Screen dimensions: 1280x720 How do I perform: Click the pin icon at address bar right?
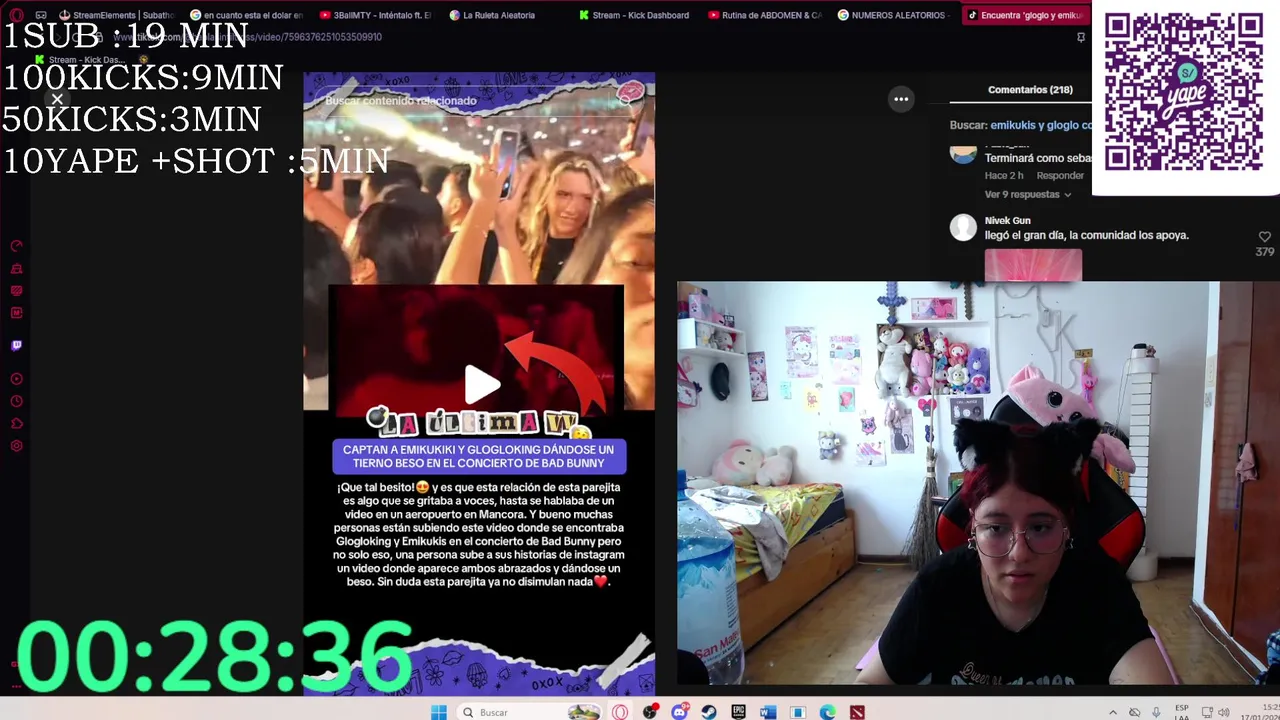1081,37
